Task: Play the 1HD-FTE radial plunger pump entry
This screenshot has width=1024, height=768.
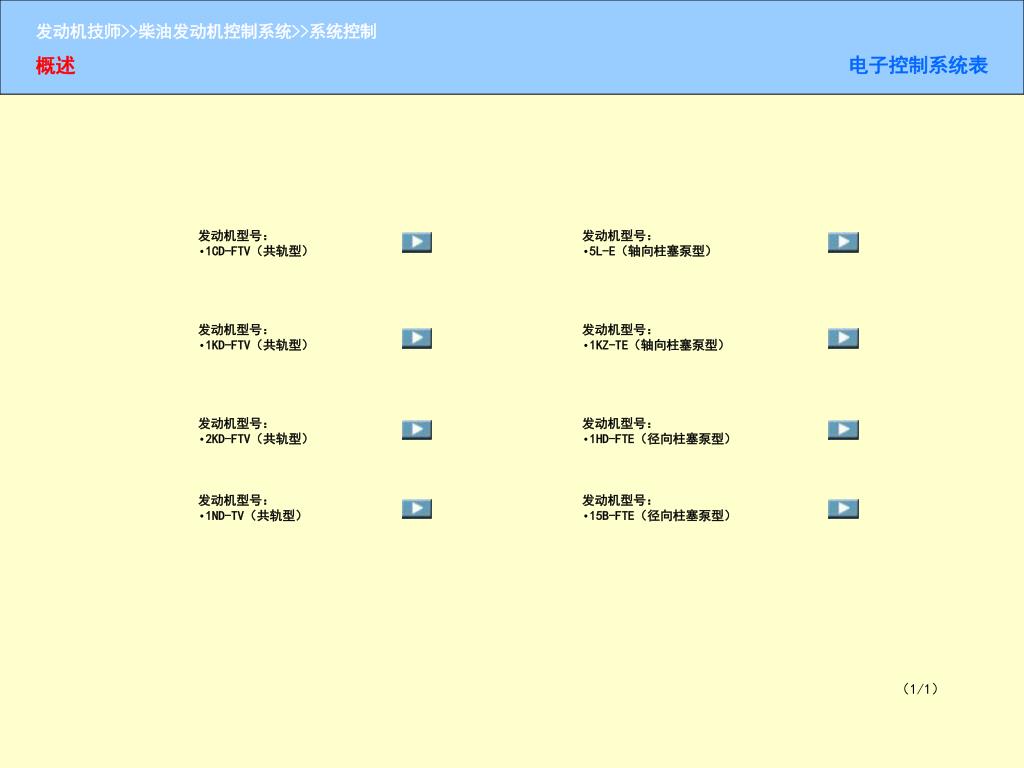Action: coord(843,430)
